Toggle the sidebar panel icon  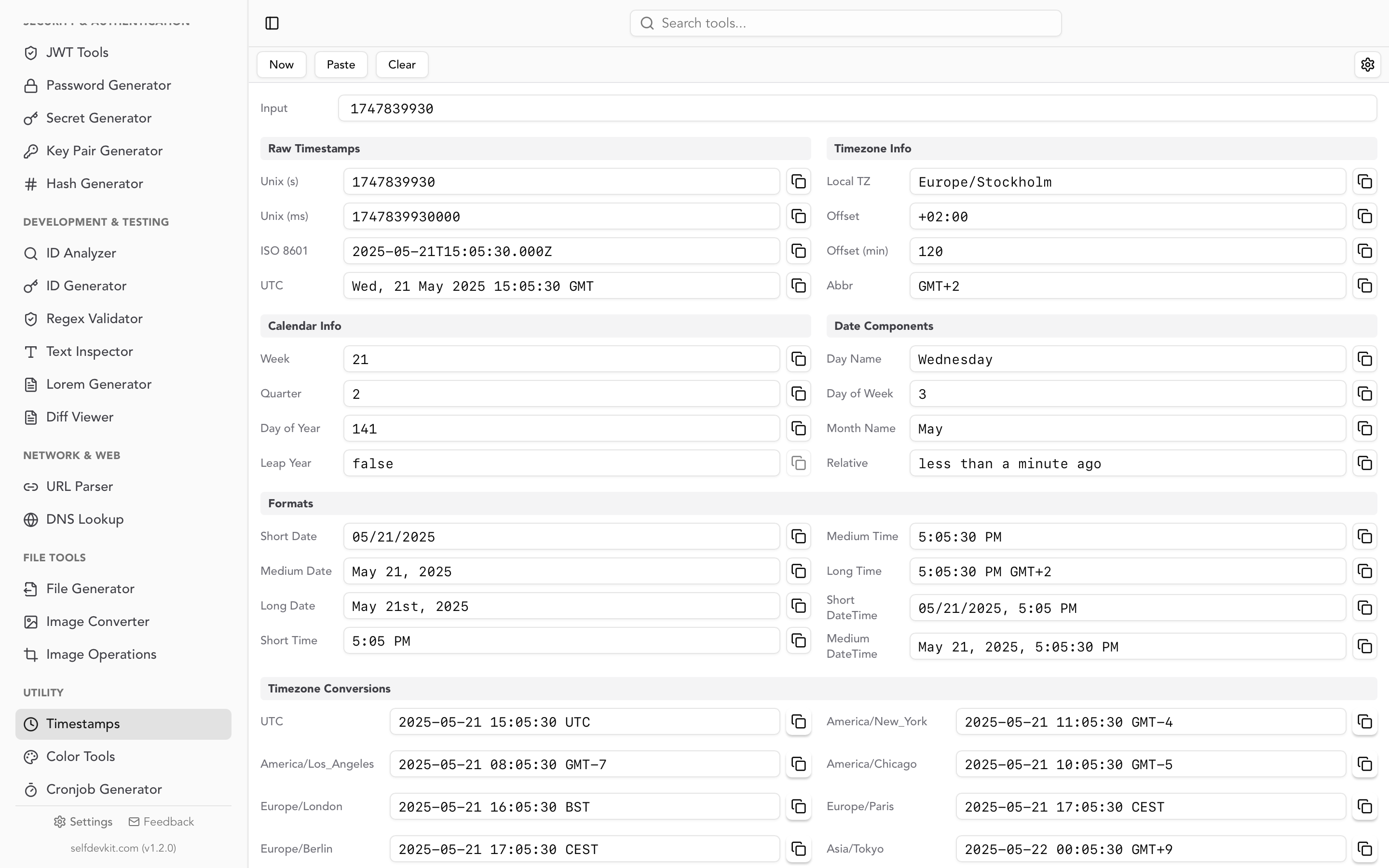click(x=272, y=23)
